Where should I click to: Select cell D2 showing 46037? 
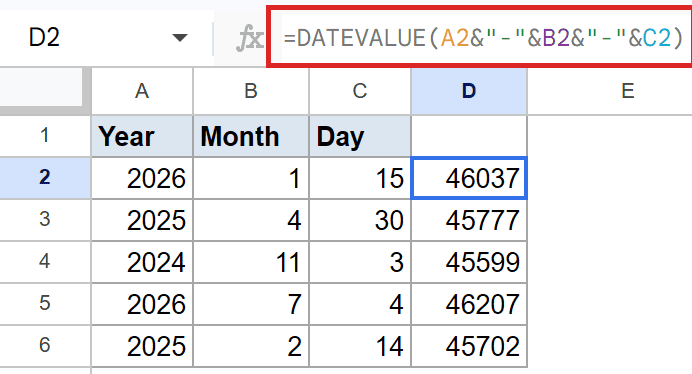coord(469,178)
